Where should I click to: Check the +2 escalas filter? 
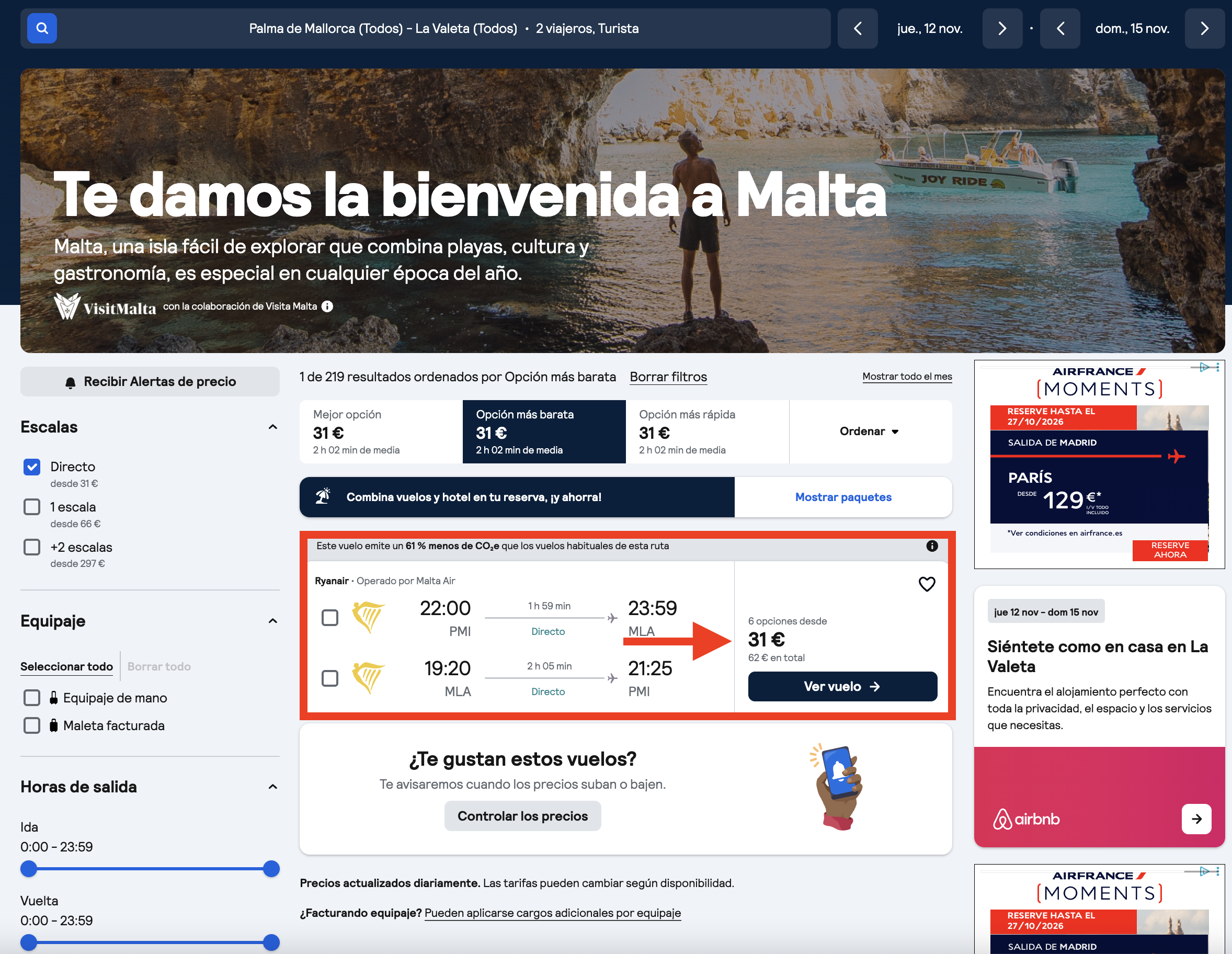pos(31,547)
